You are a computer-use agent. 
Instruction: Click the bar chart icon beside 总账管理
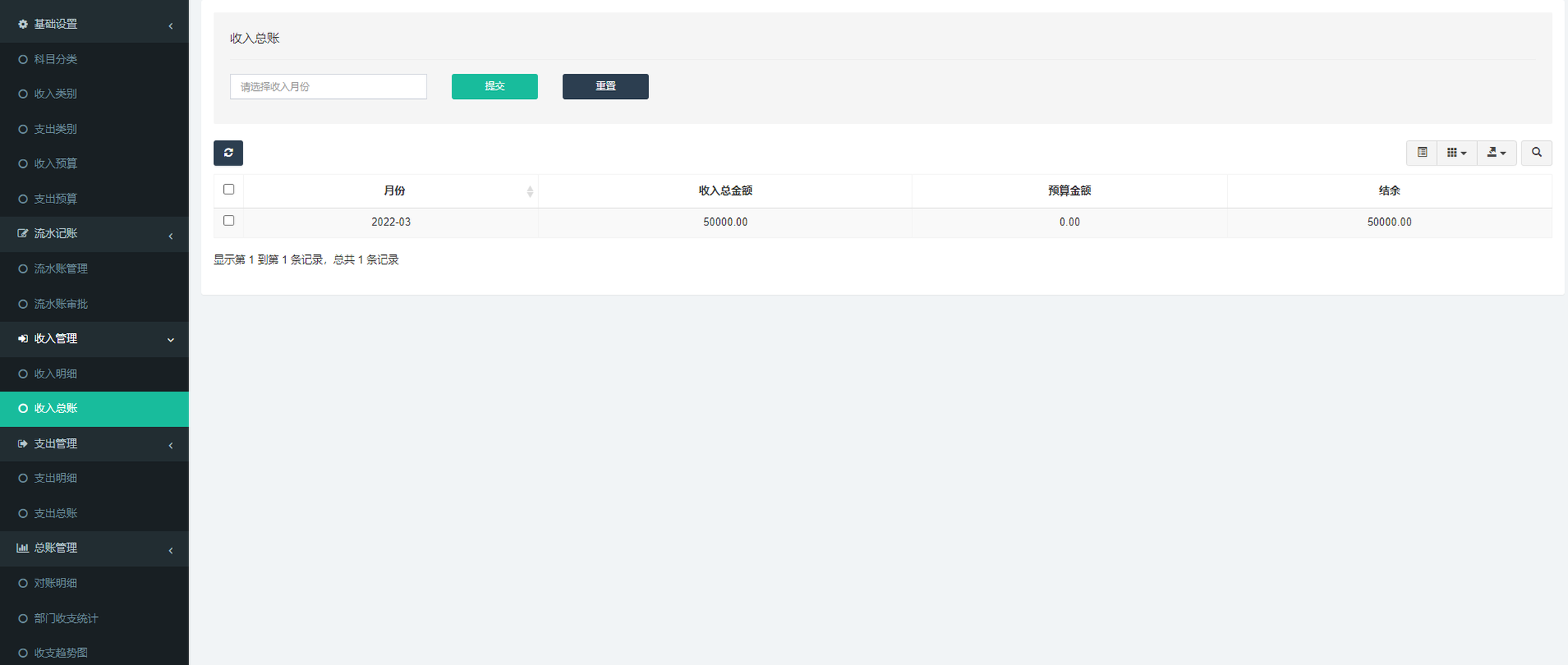[23, 548]
